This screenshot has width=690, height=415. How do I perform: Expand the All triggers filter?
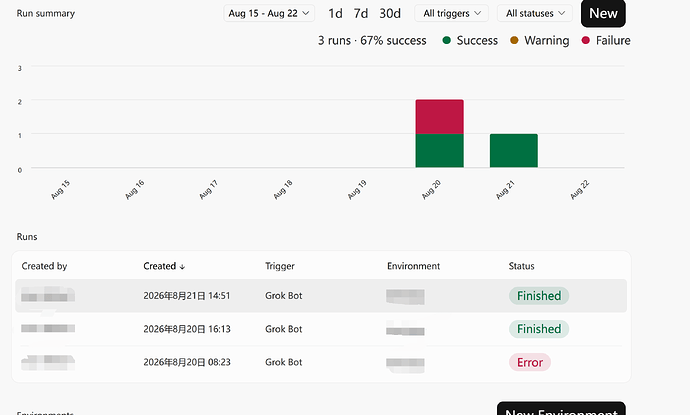pyautogui.click(x=451, y=13)
